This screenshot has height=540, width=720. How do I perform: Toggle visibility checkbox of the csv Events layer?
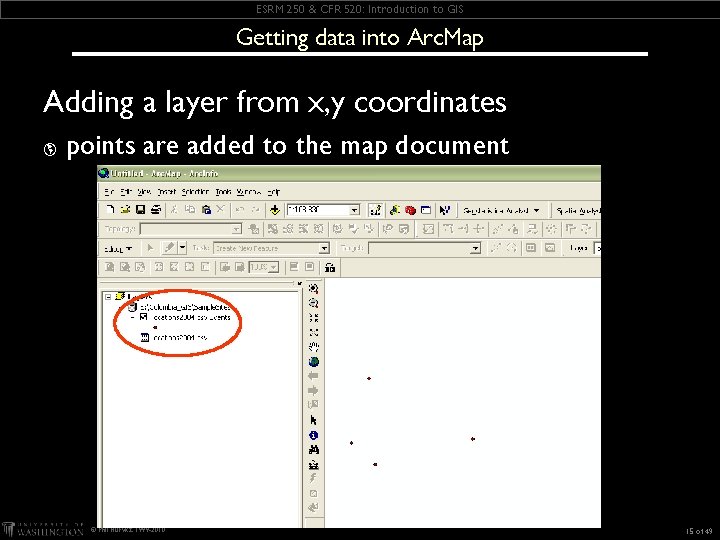point(144,317)
